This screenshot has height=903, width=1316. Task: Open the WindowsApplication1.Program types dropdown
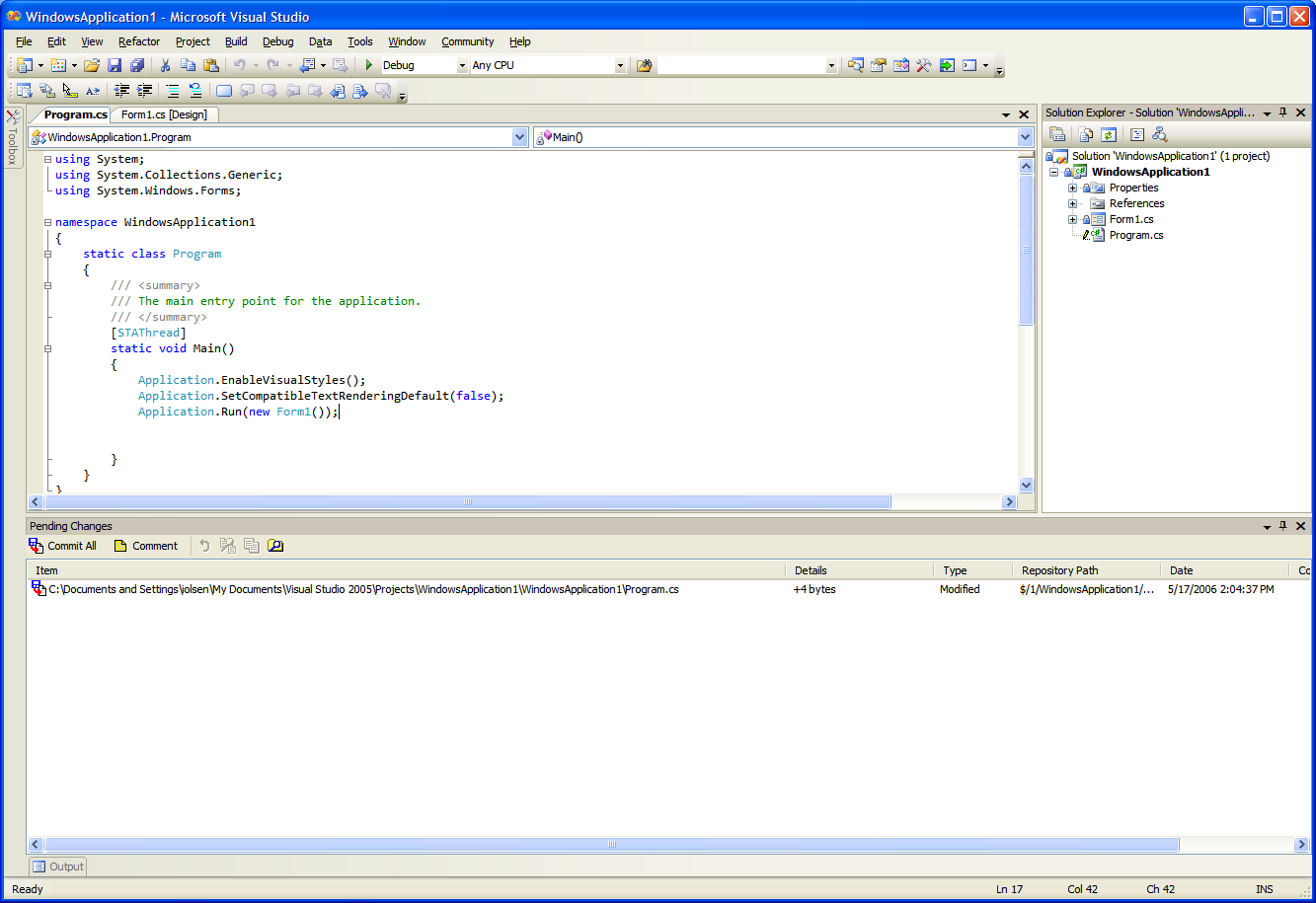pos(520,137)
